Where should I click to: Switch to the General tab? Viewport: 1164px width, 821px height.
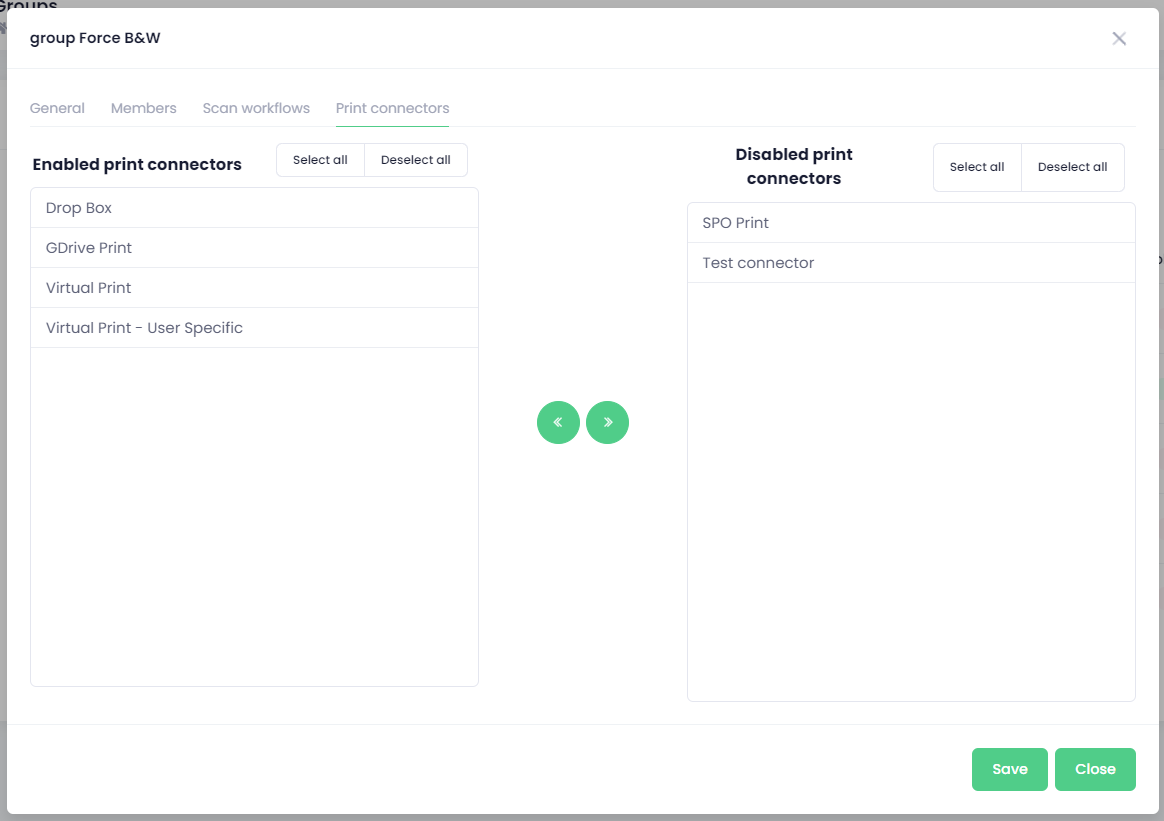57,108
